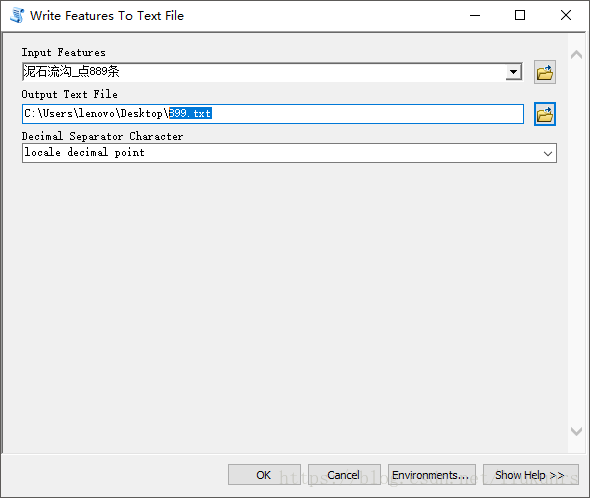The width and height of the screenshot is (590, 498).
Task: Close the Write Features To Text File dialog
Action: (x=566, y=15)
